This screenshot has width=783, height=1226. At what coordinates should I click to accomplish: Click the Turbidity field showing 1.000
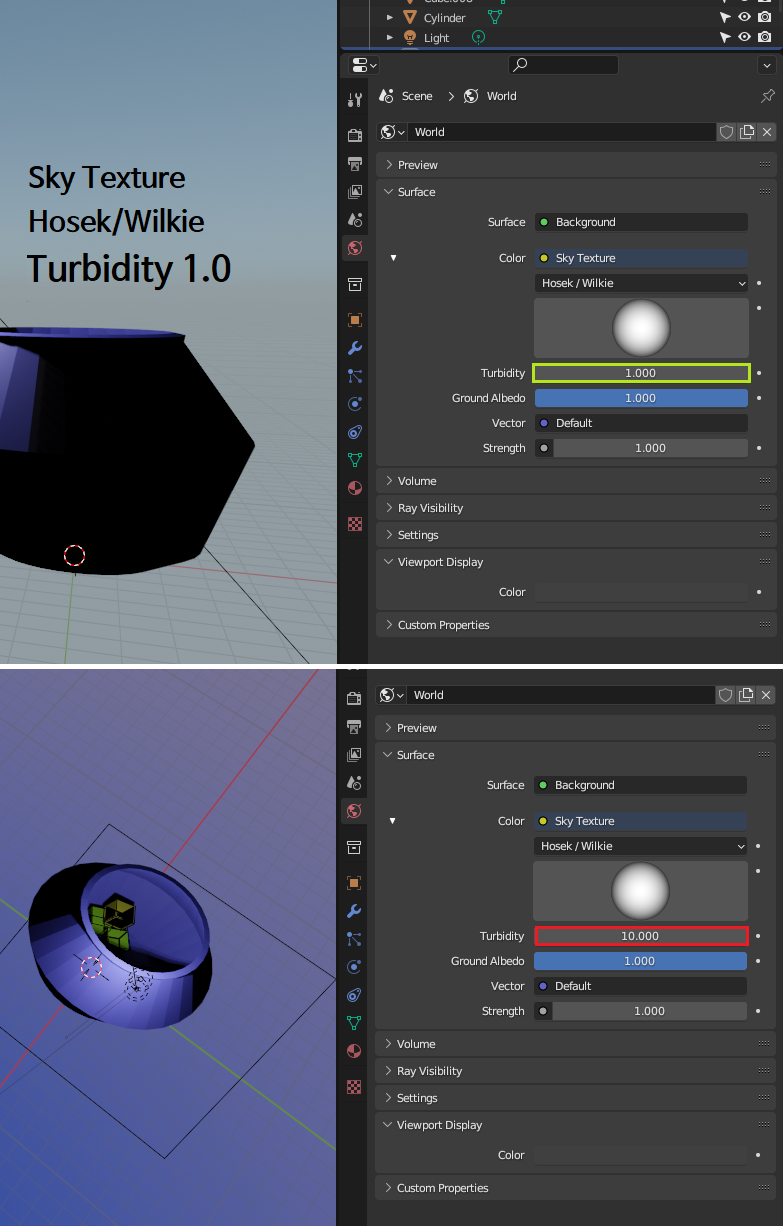coord(641,373)
